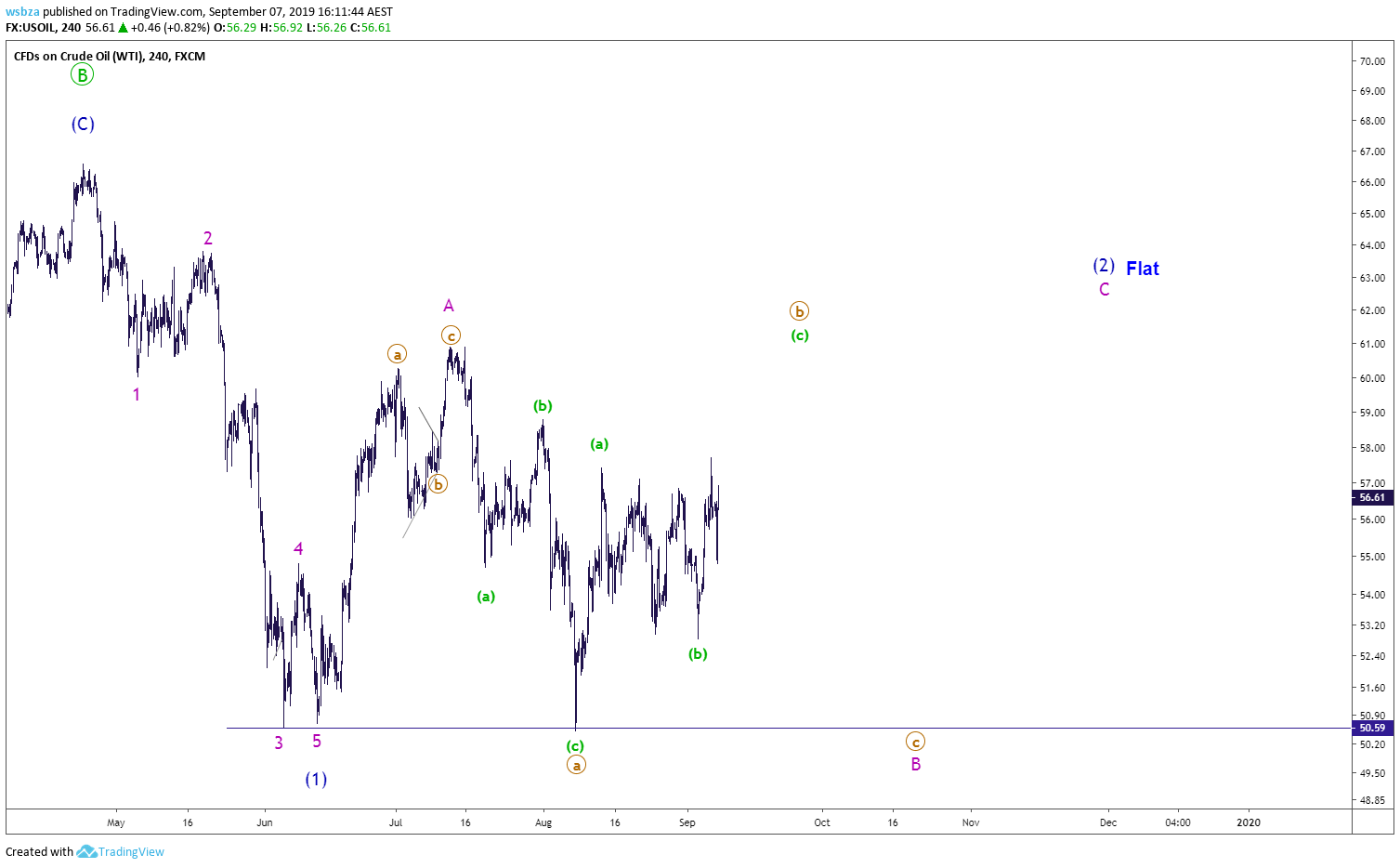Click the C:56.61 close value in header
Image resolution: width=1400 pixels, height=868 pixels.
(371, 28)
